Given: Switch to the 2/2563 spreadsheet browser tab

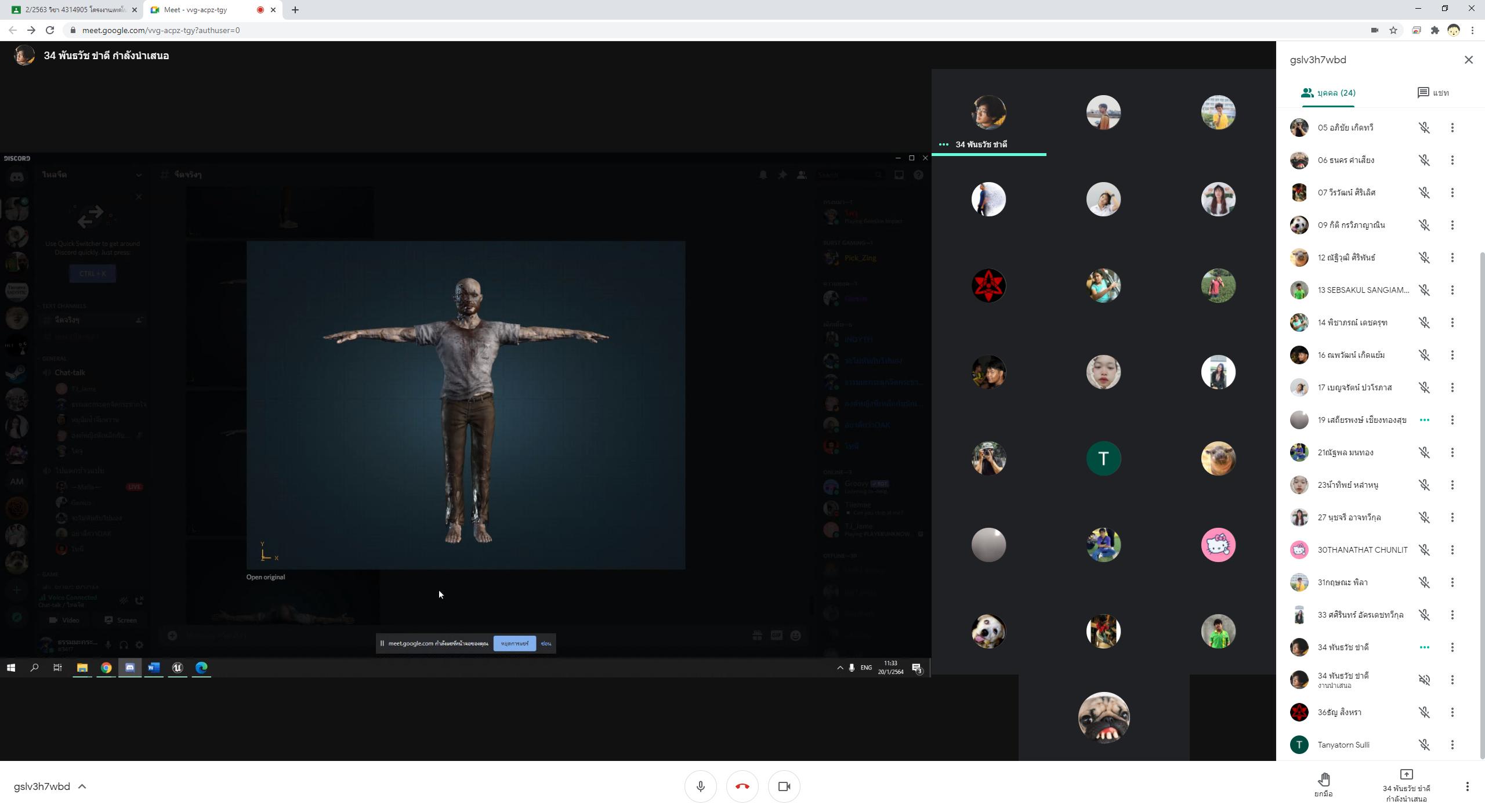Looking at the screenshot, I should (73, 10).
